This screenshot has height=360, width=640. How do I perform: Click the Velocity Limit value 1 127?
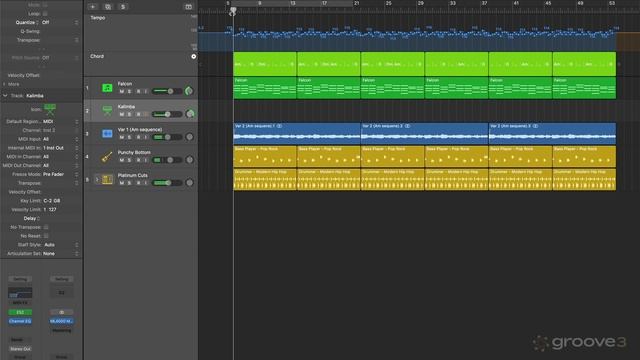(50, 209)
